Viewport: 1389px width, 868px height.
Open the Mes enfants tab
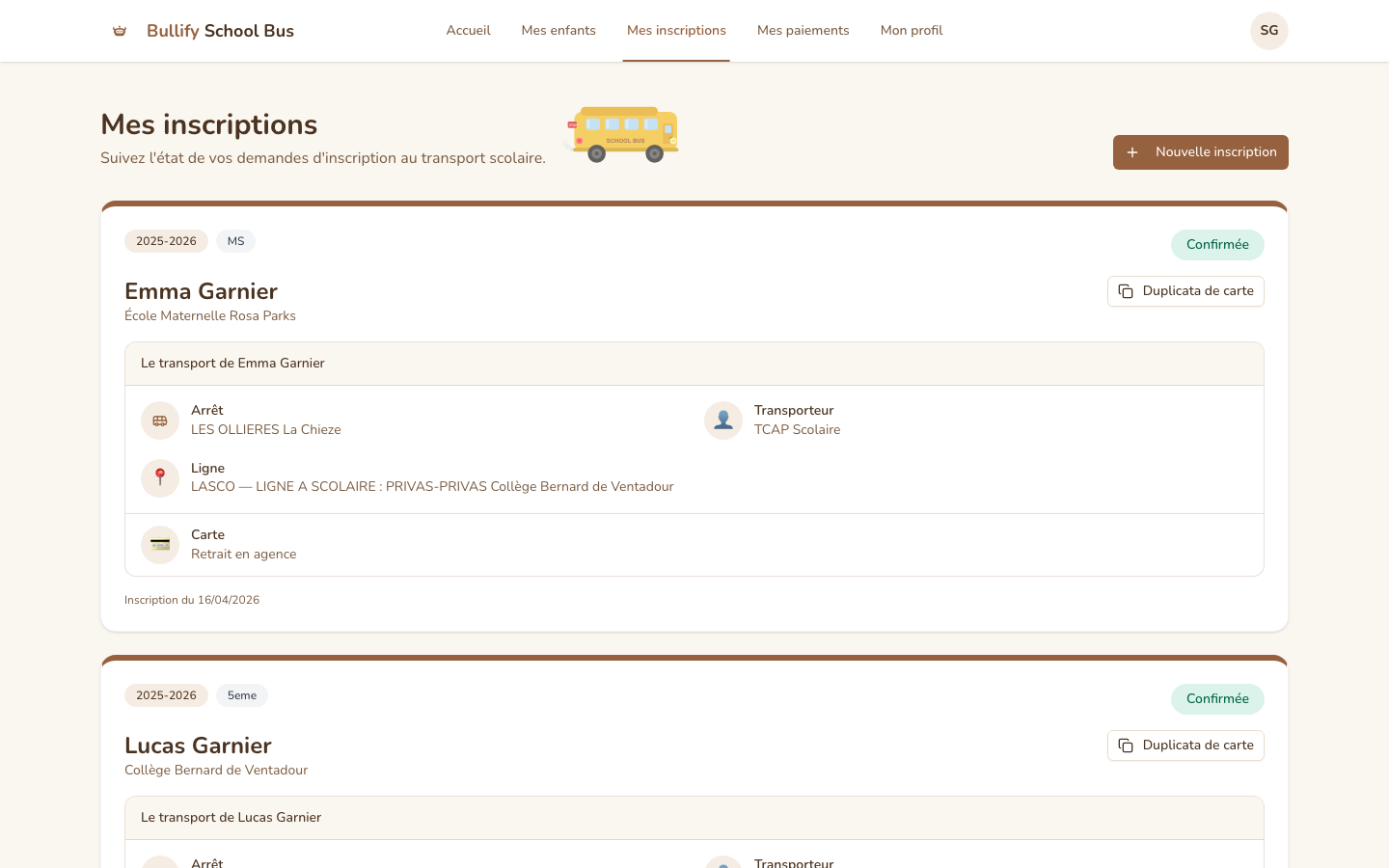point(558,31)
